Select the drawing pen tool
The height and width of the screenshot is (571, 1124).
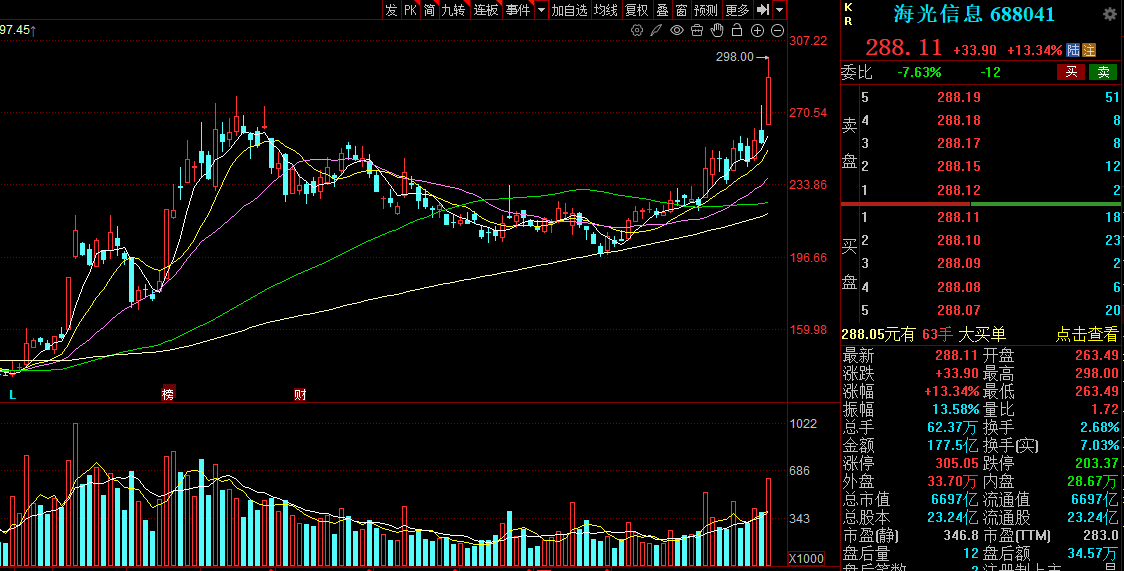click(656, 31)
